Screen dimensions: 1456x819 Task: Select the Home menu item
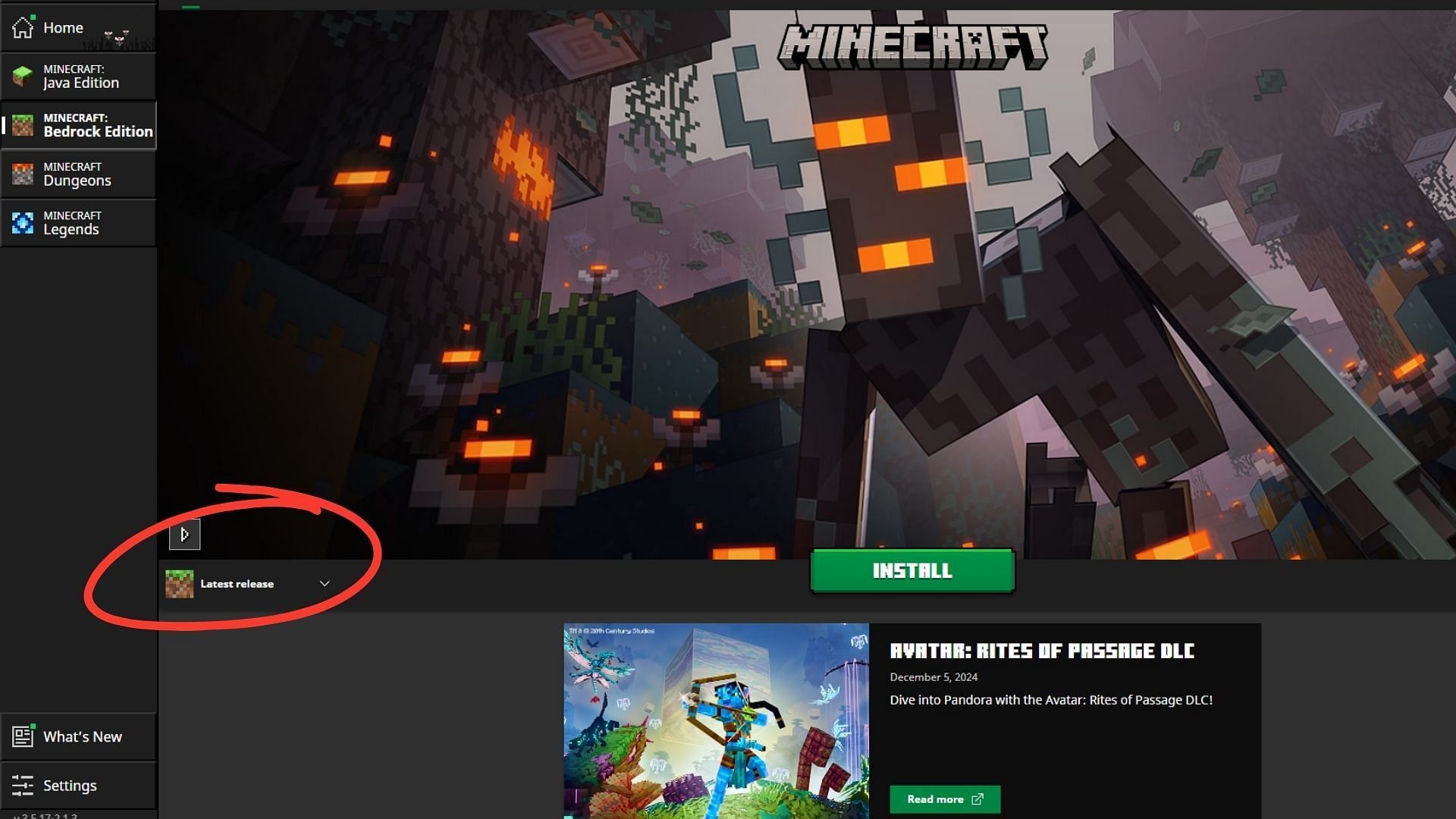(x=63, y=28)
